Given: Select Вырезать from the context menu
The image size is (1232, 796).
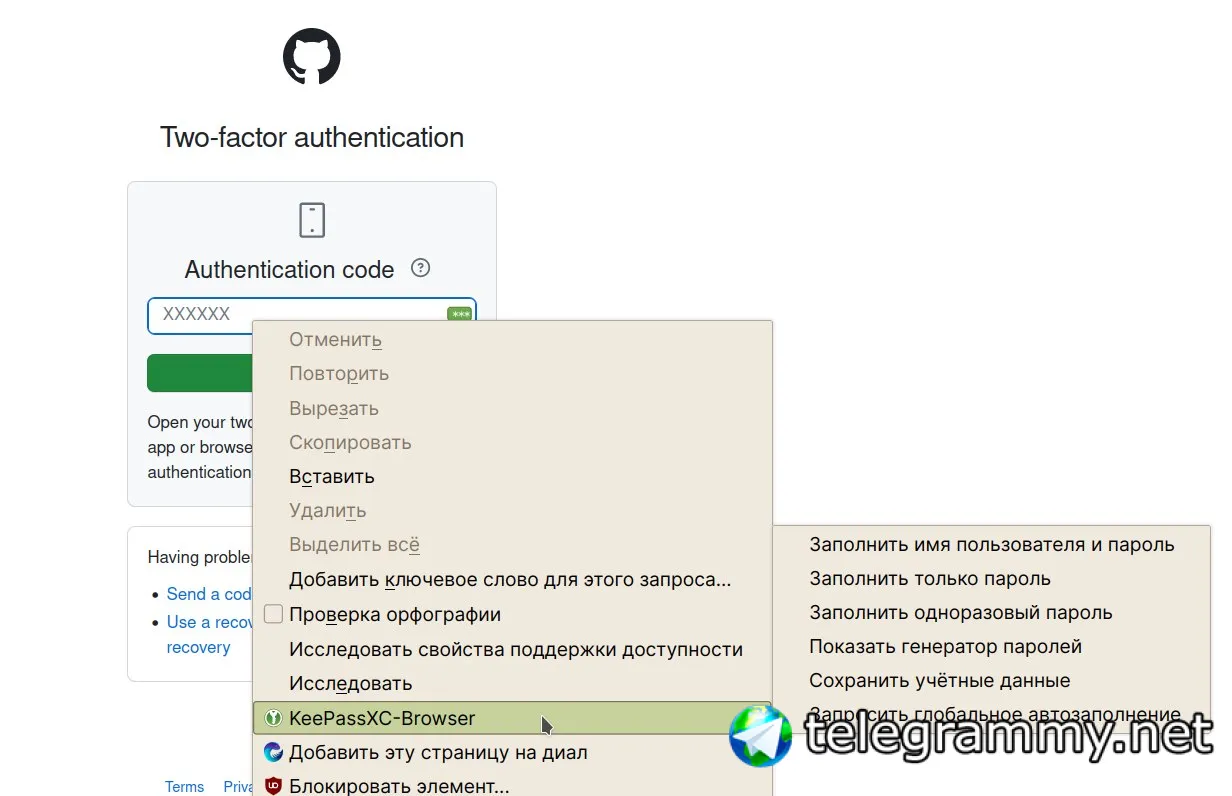Looking at the screenshot, I should (x=512, y=408).
